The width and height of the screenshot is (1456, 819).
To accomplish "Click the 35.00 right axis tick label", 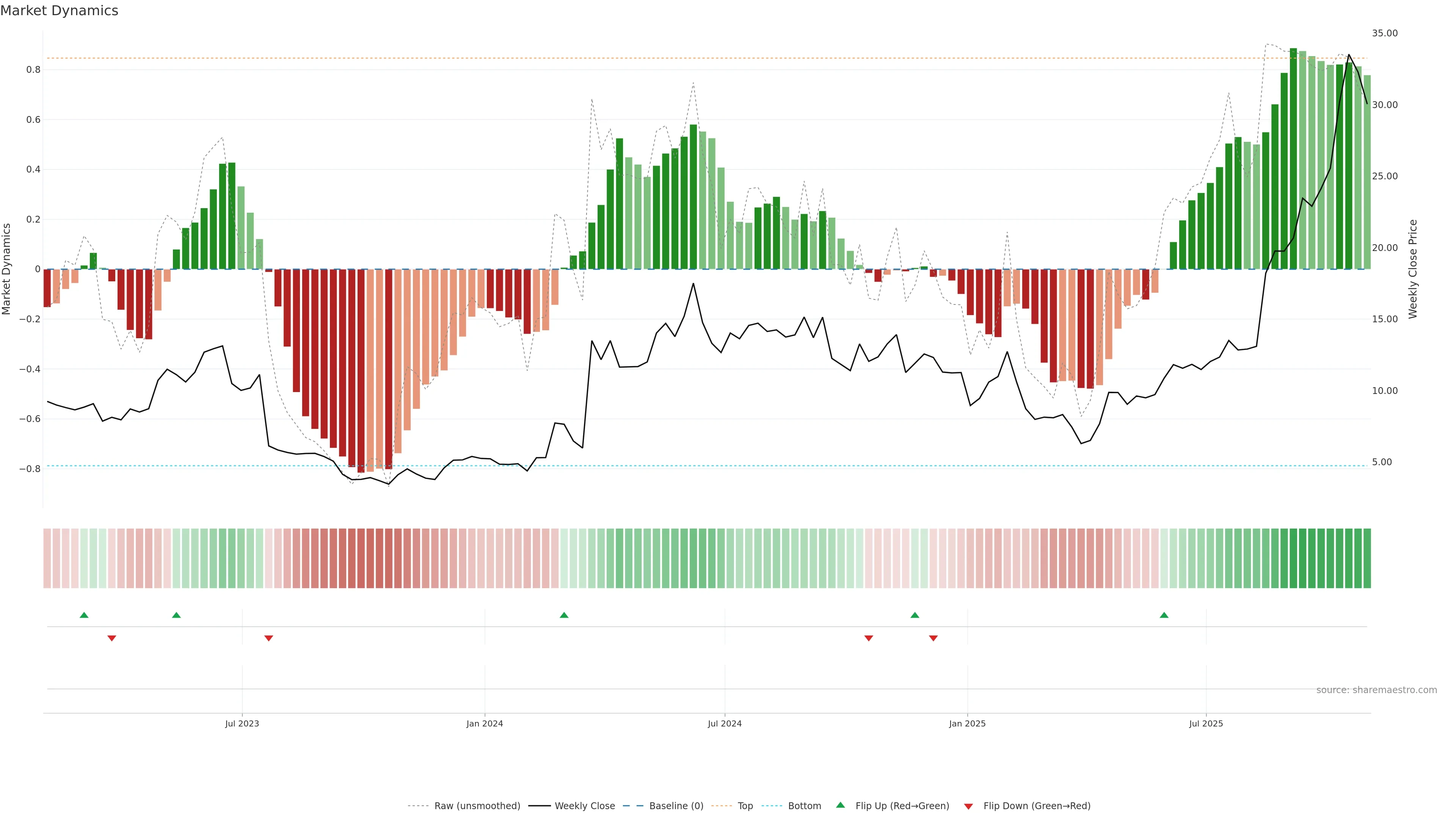I will (x=1384, y=33).
